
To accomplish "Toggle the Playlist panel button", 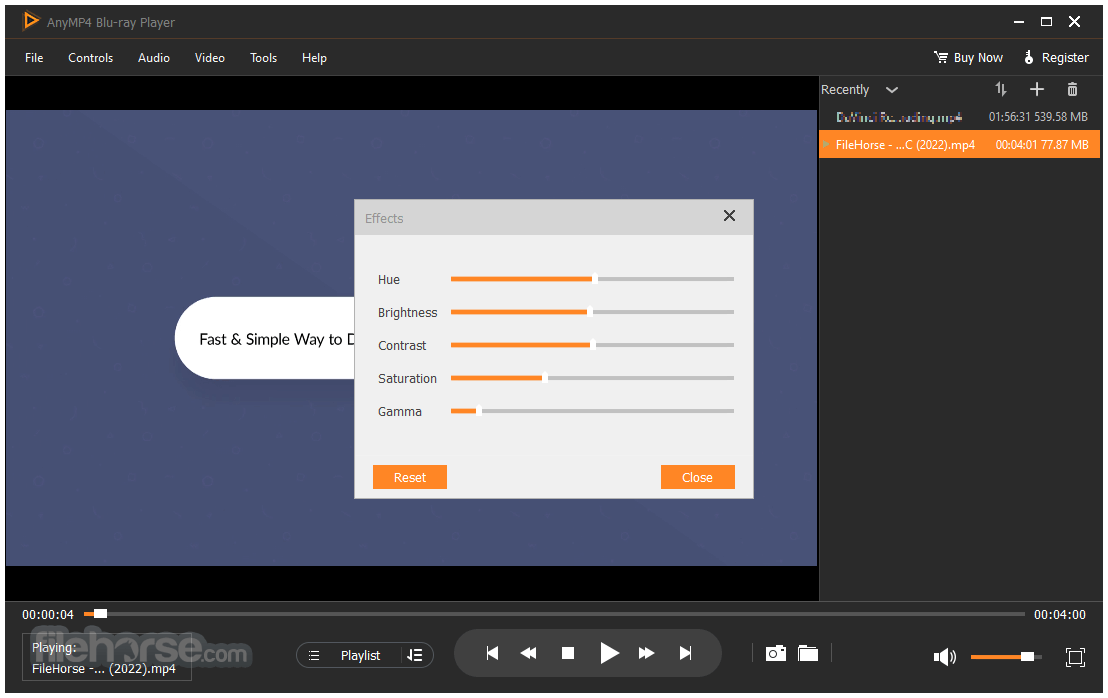I will point(349,656).
